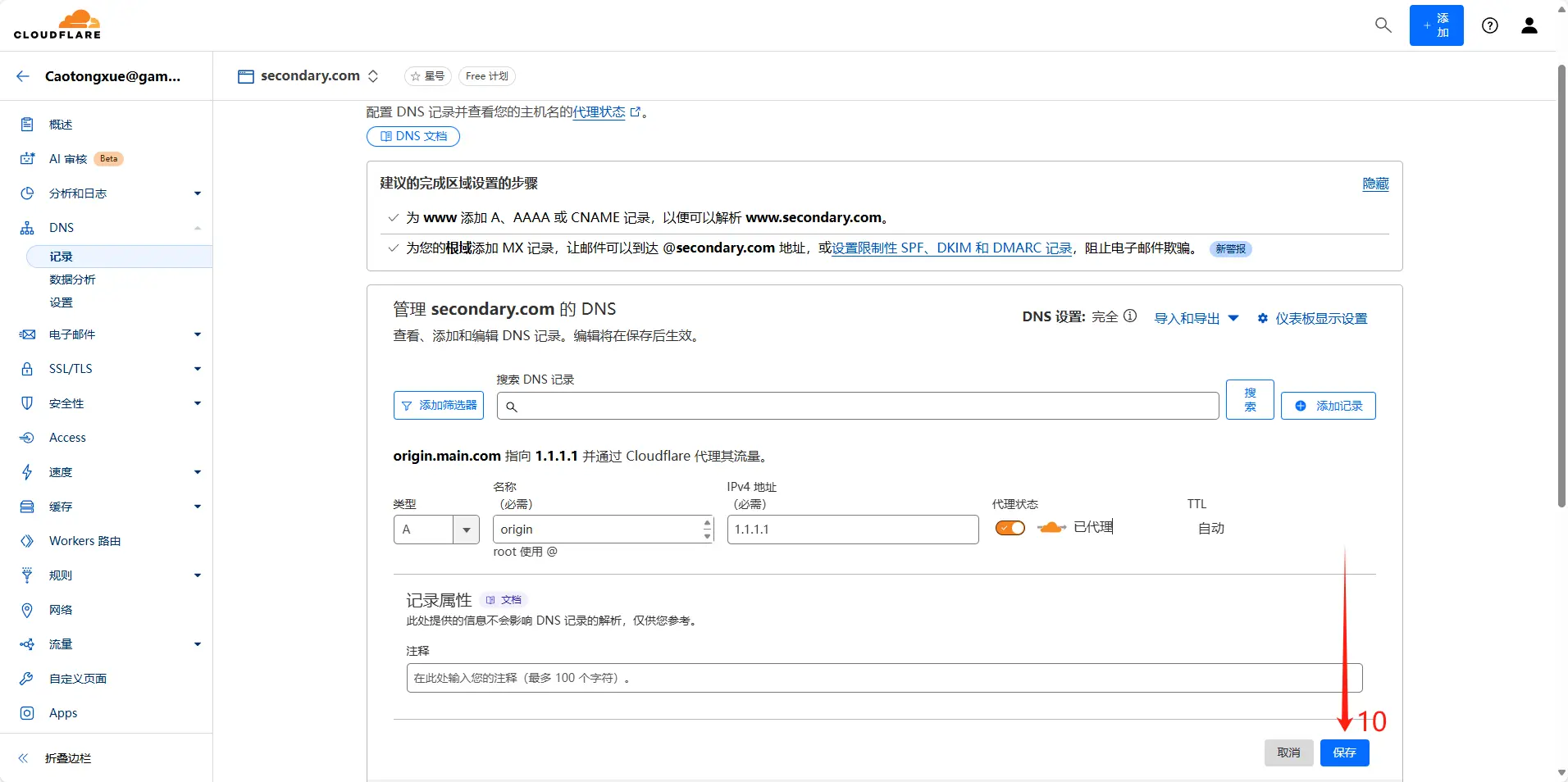Click the 规则 funnel icon
Image resolution: width=1568 pixels, height=782 pixels.
pyautogui.click(x=27, y=575)
